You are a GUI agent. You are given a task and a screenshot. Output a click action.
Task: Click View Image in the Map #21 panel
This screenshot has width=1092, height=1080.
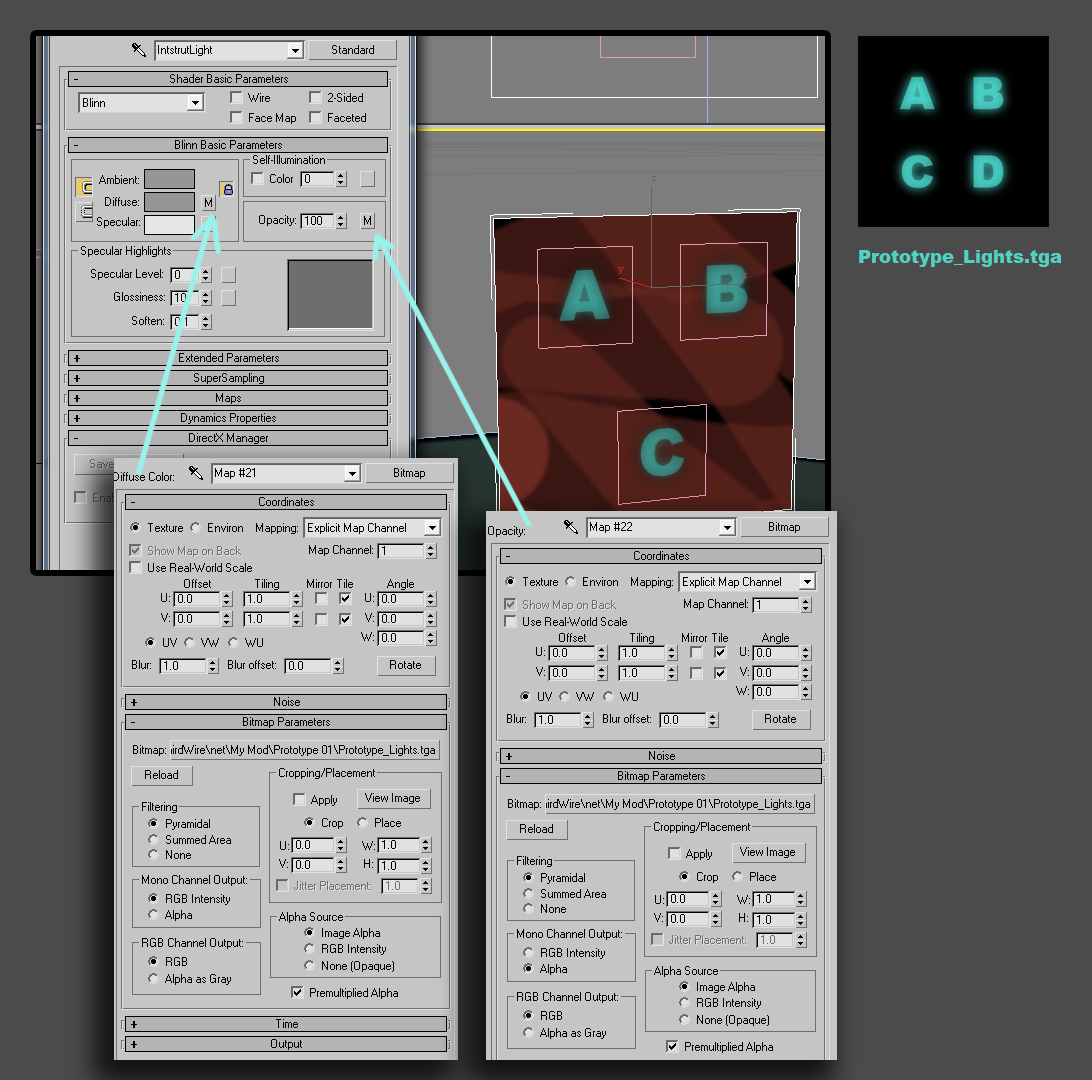click(x=393, y=798)
